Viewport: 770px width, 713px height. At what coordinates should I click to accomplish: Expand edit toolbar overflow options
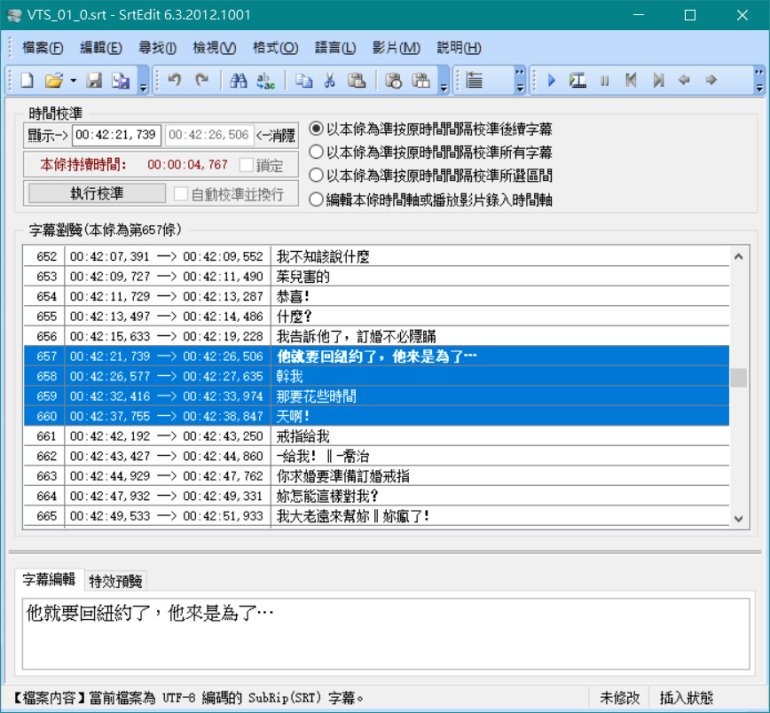pyautogui.click(x=444, y=80)
